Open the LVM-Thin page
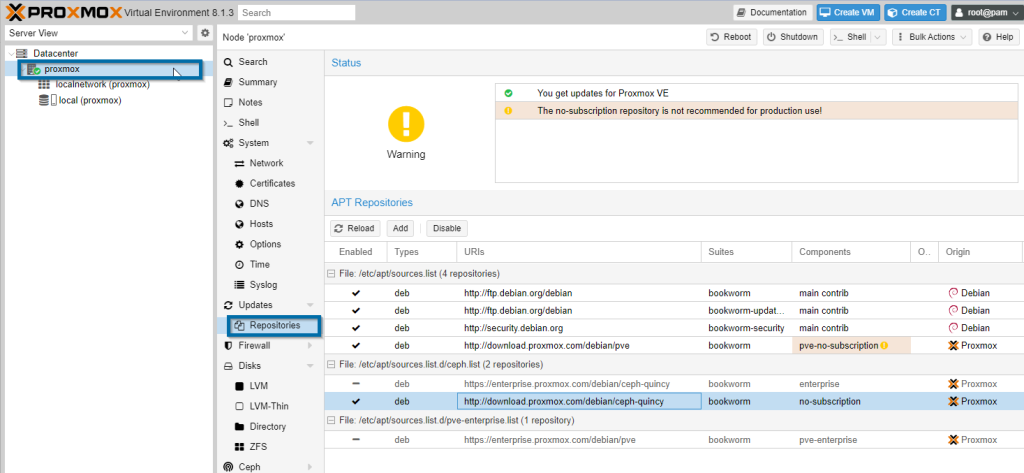 pyautogui.click(x=270, y=406)
